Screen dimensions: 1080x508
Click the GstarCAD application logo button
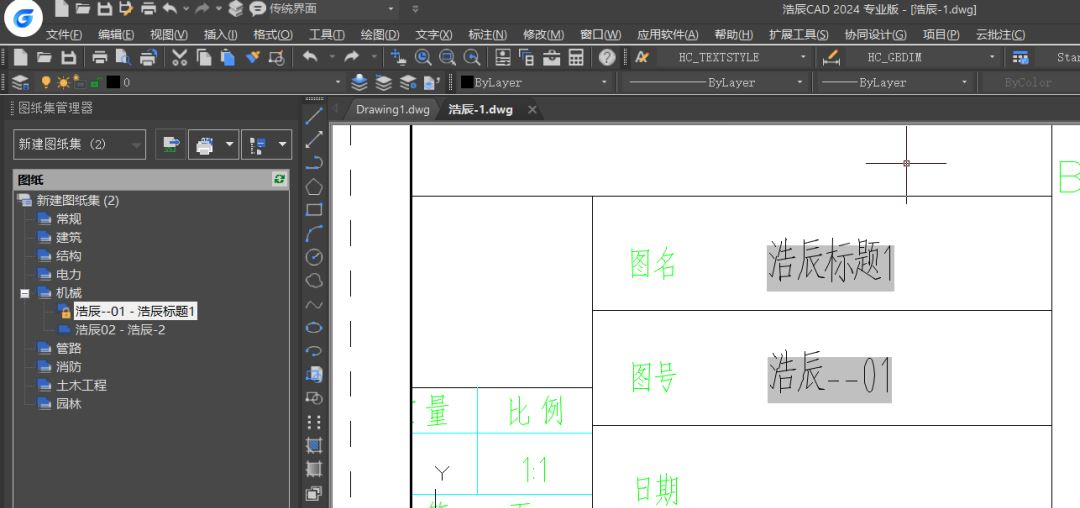coord(23,19)
